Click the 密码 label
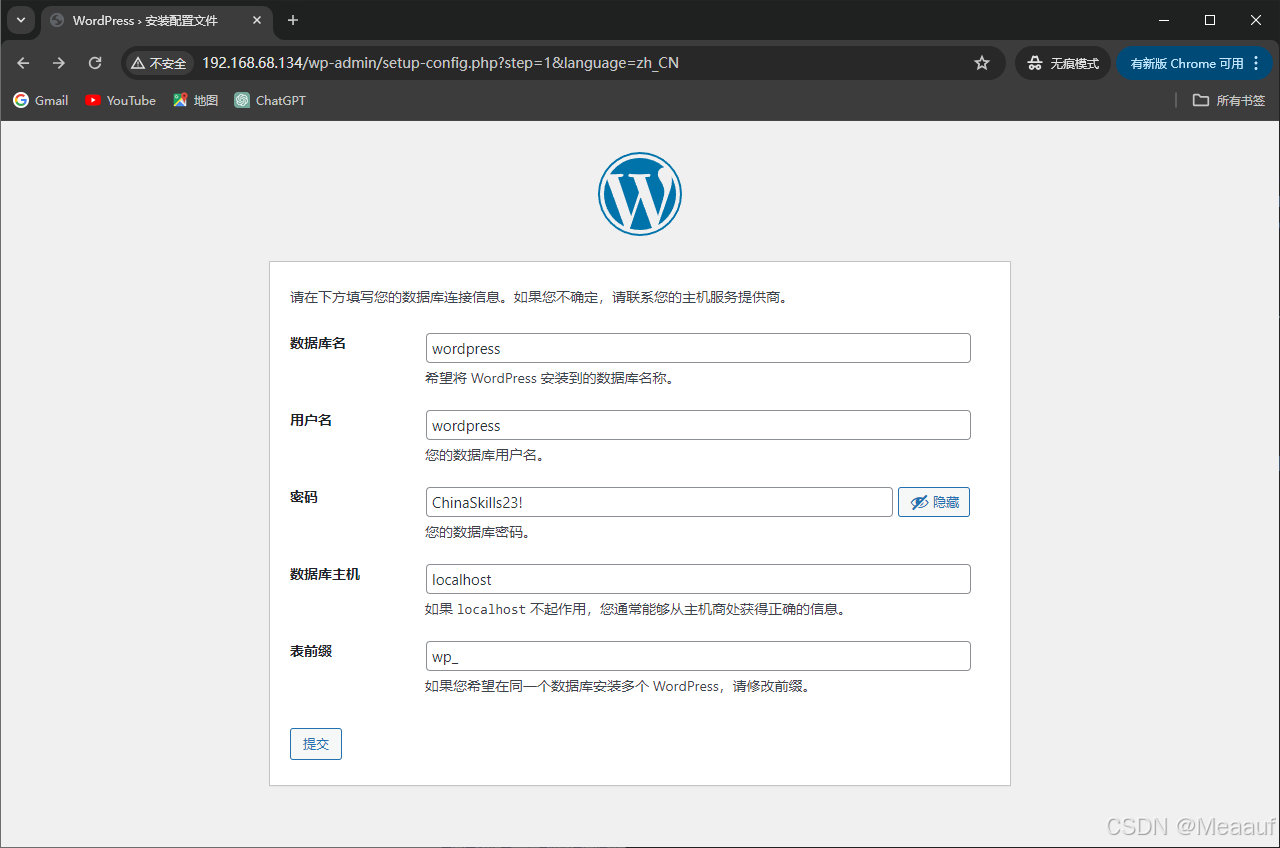Viewport: 1280px width, 848px height. coord(304,497)
